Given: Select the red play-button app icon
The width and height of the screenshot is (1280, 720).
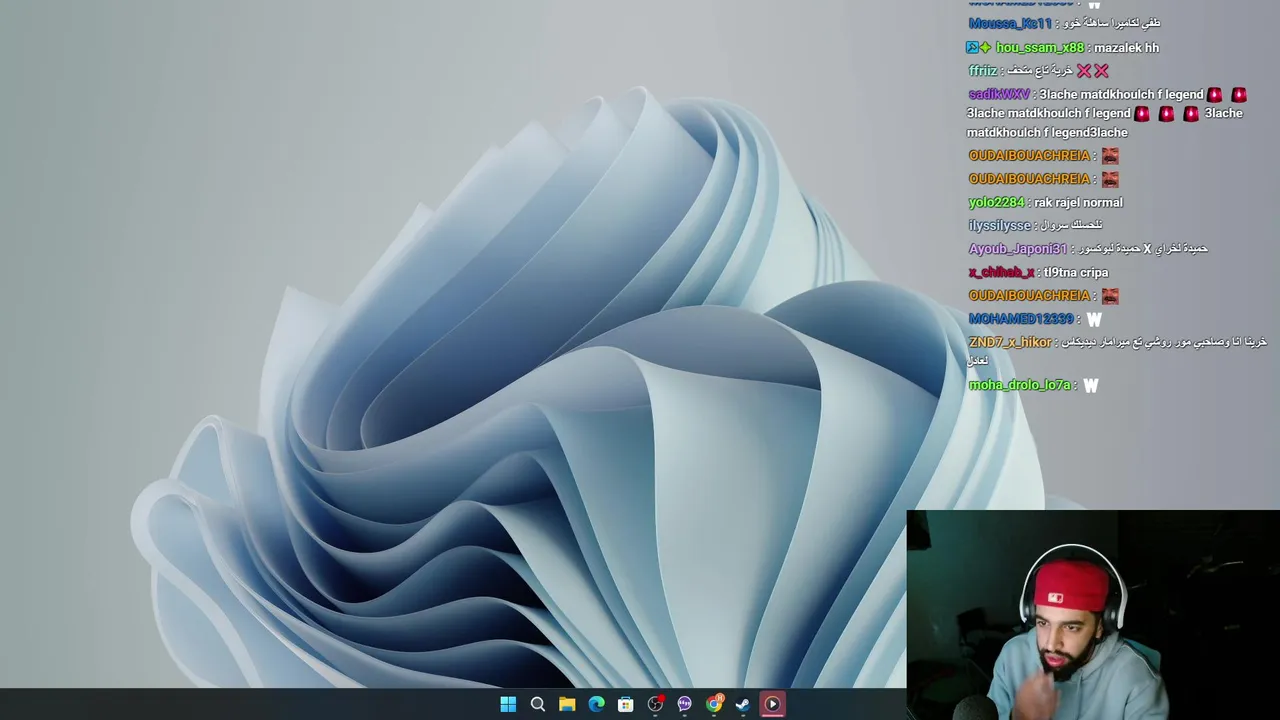Looking at the screenshot, I should click(772, 704).
